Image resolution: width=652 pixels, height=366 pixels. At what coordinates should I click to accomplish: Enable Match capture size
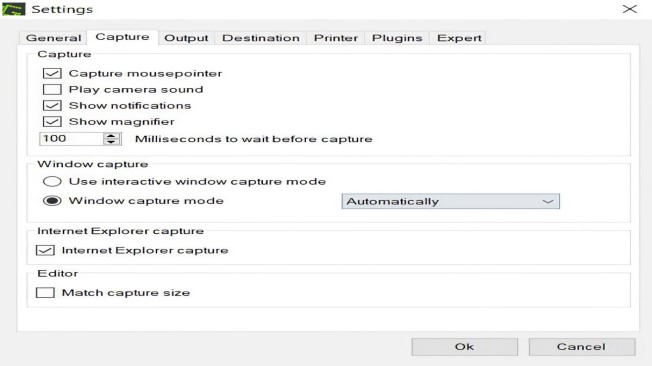(x=45, y=293)
